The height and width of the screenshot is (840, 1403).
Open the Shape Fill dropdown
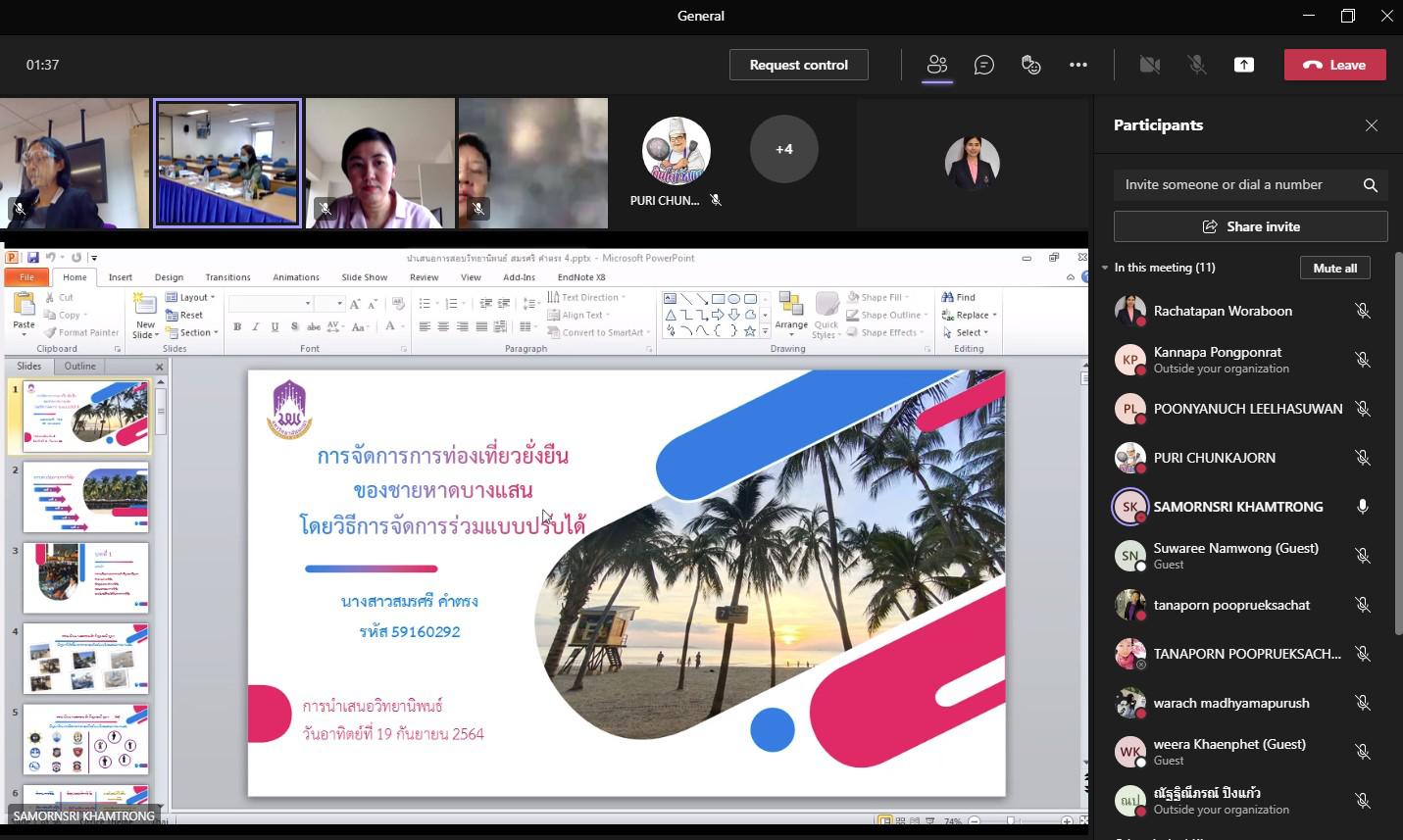[x=877, y=297]
